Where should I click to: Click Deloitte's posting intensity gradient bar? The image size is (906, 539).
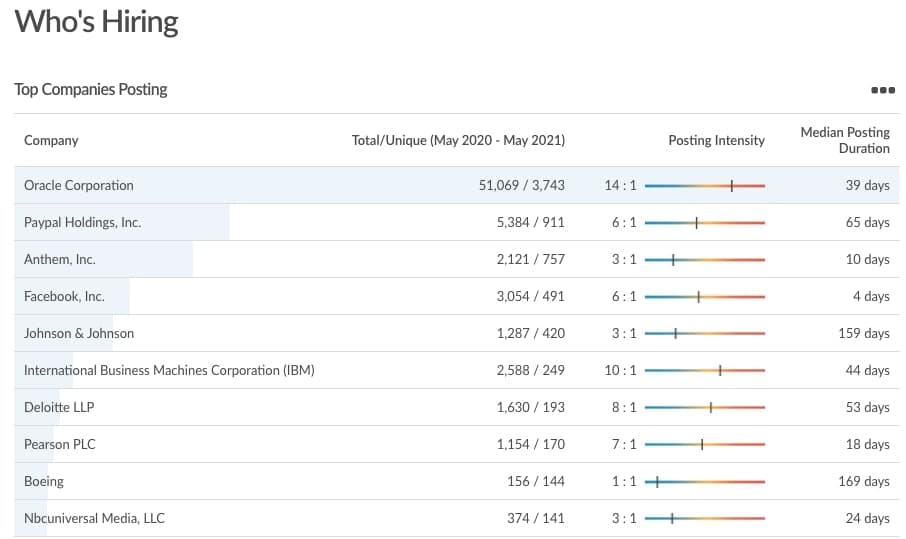tap(705, 407)
